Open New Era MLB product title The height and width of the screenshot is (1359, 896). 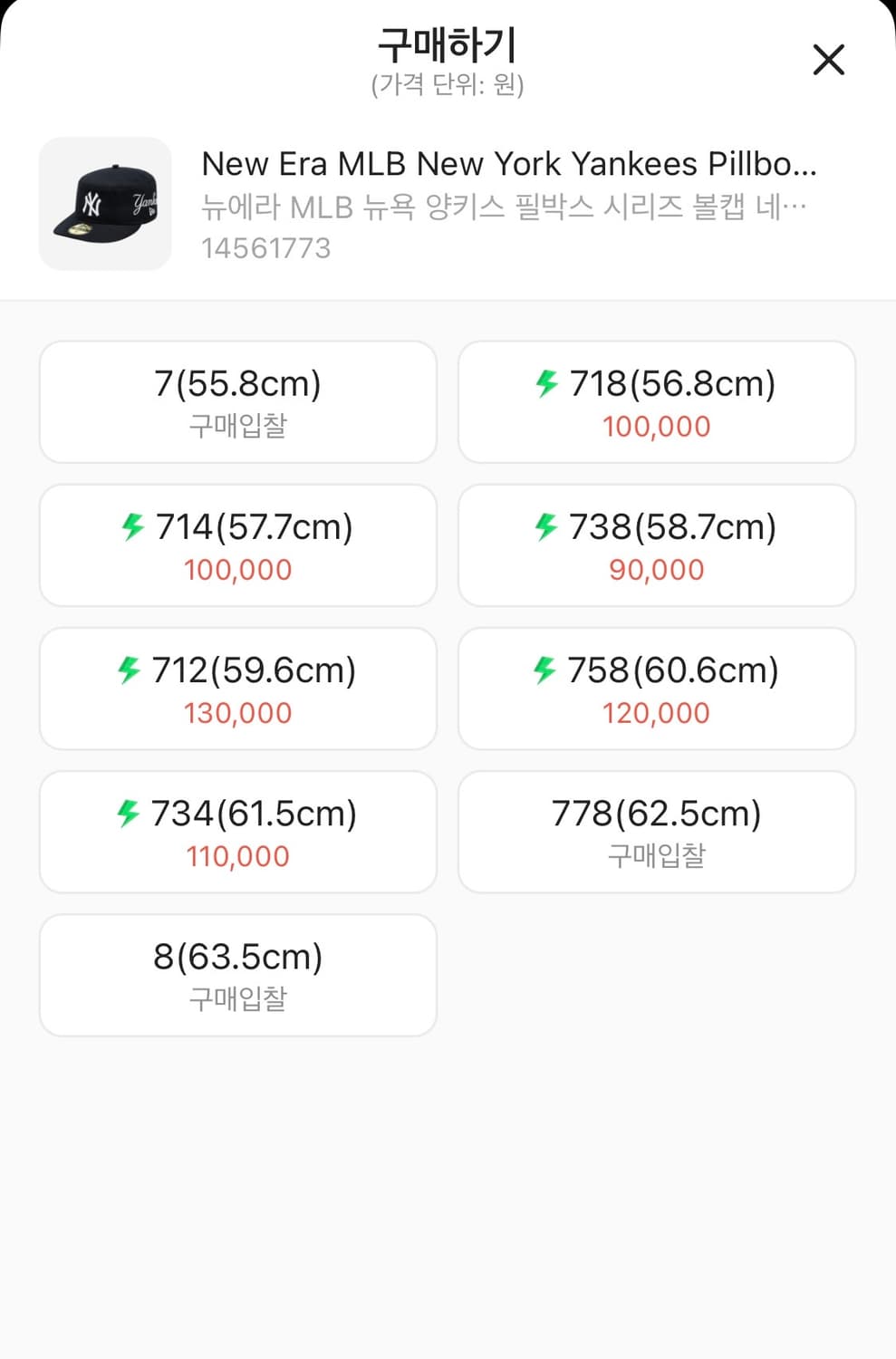coord(509,164)
